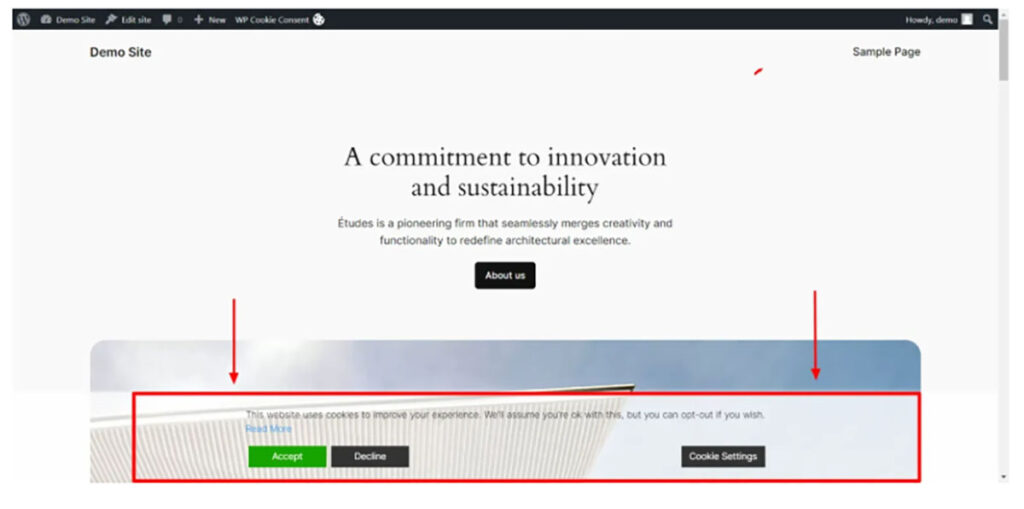Screen dimensions: 1024x509
Task: Open the New content menu
Action: 210,20
